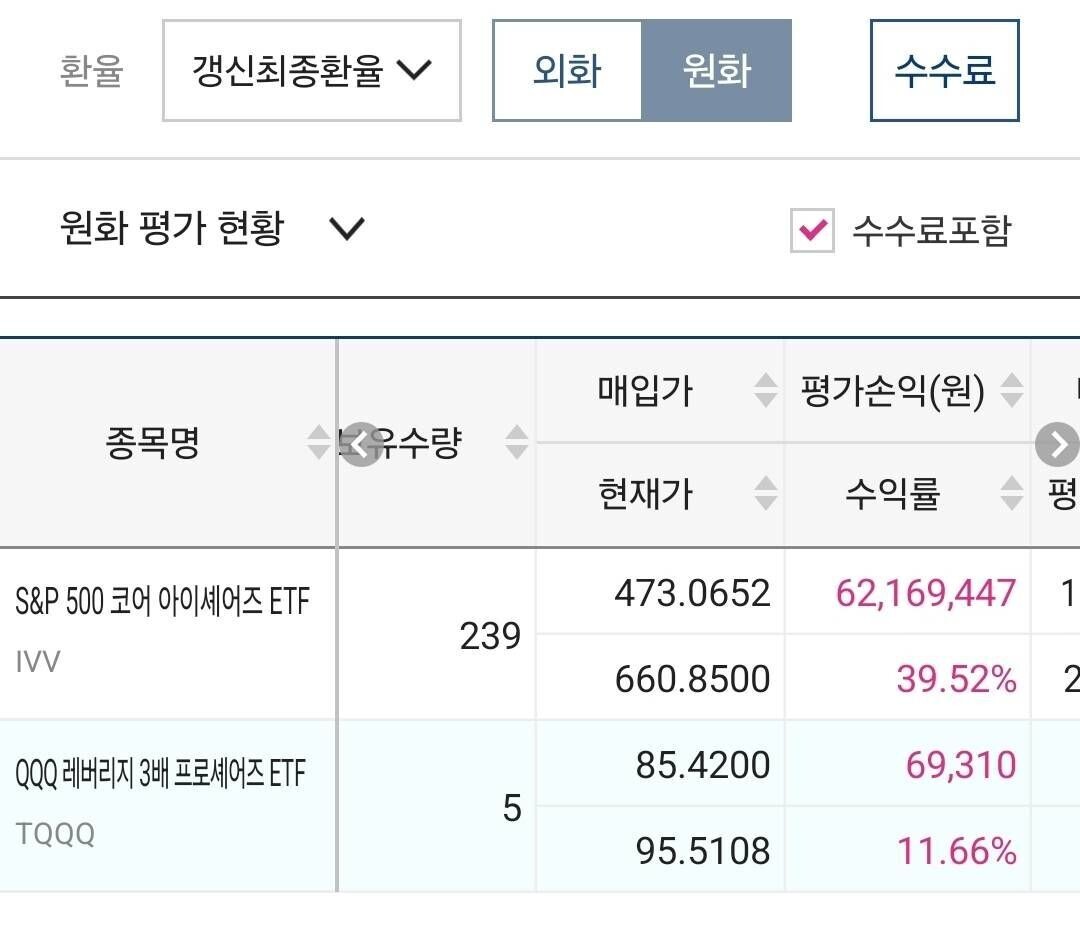Open the 갱신최종환율 exchange rate dropdown
The height and width of the screenshot is (930, 1080).
coord(310,71)
